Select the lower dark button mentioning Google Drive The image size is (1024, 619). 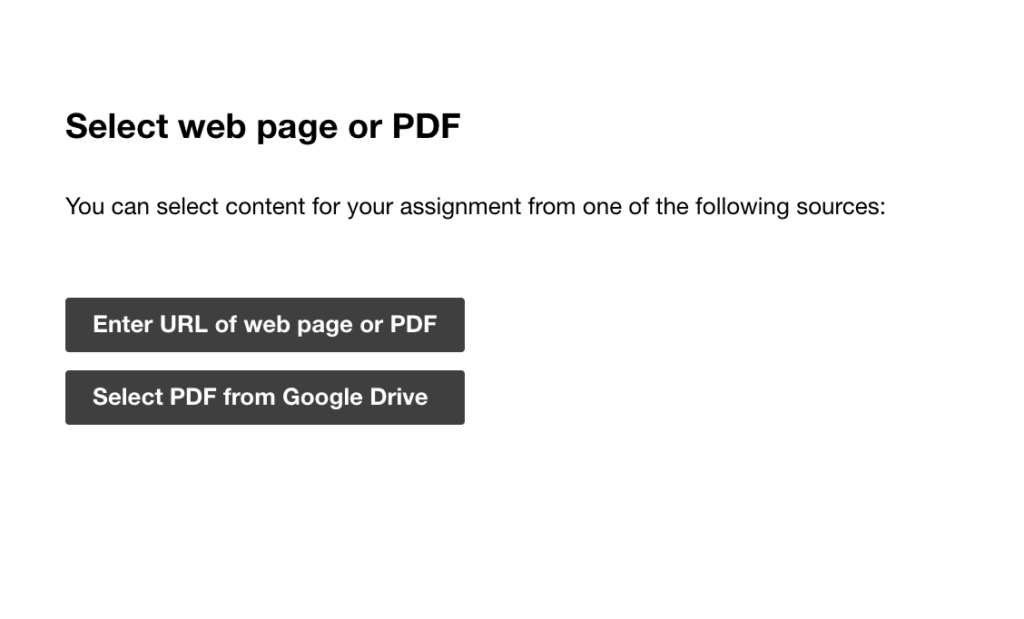tap(264, 397)
